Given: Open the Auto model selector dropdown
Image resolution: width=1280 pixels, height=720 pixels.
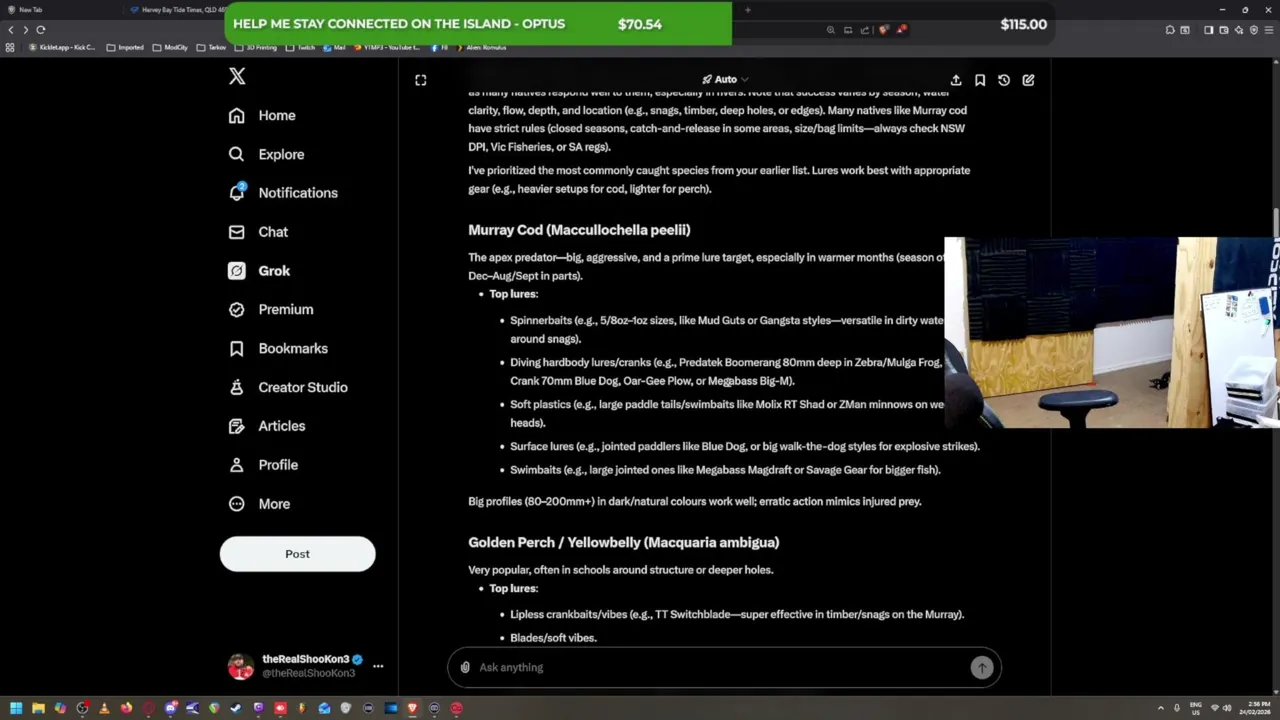Looking at the screenshot, I should [725, 80].
